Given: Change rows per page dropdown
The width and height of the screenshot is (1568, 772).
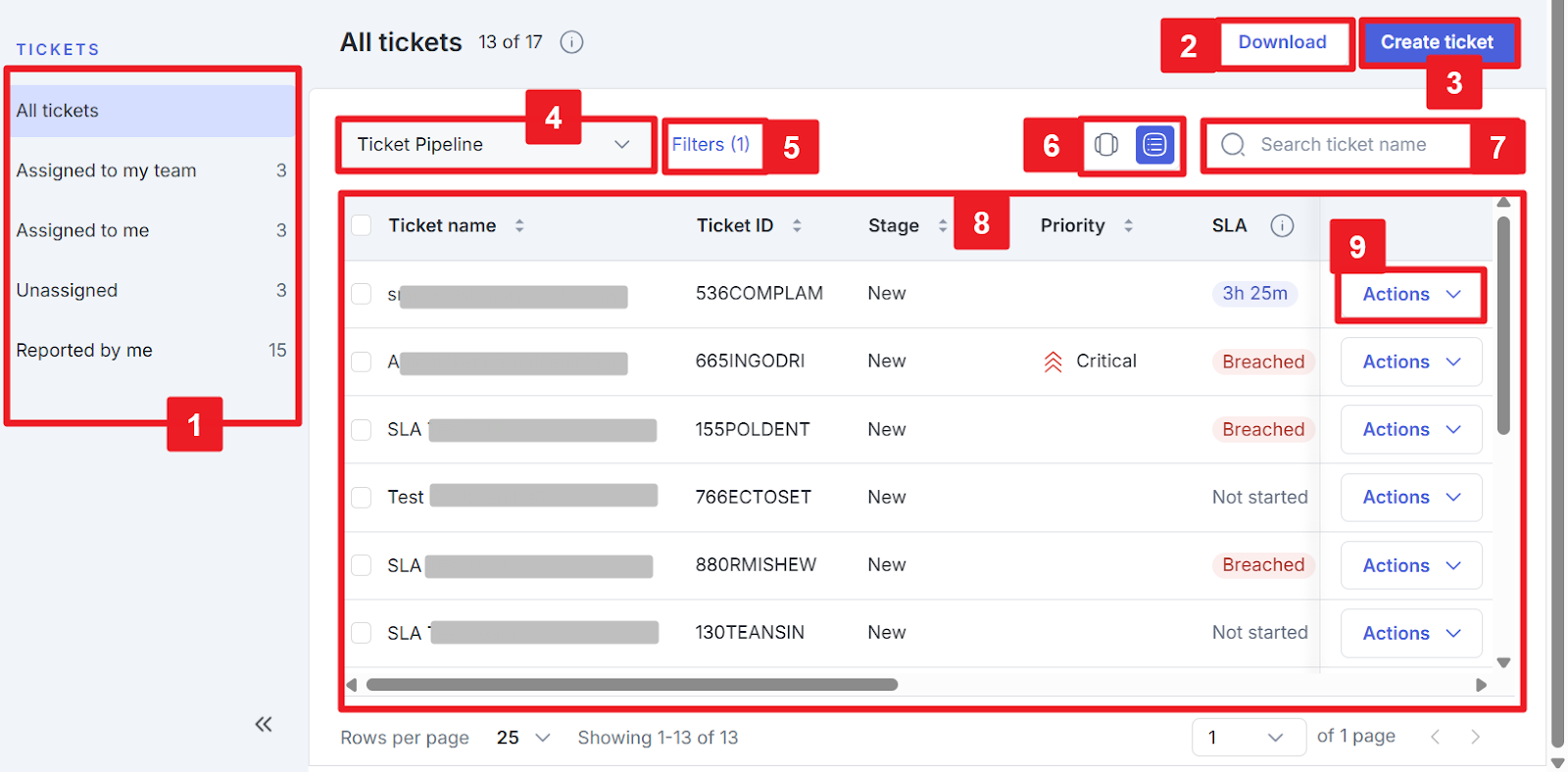Looking at the screenshot, I should [x=523, y=738].
